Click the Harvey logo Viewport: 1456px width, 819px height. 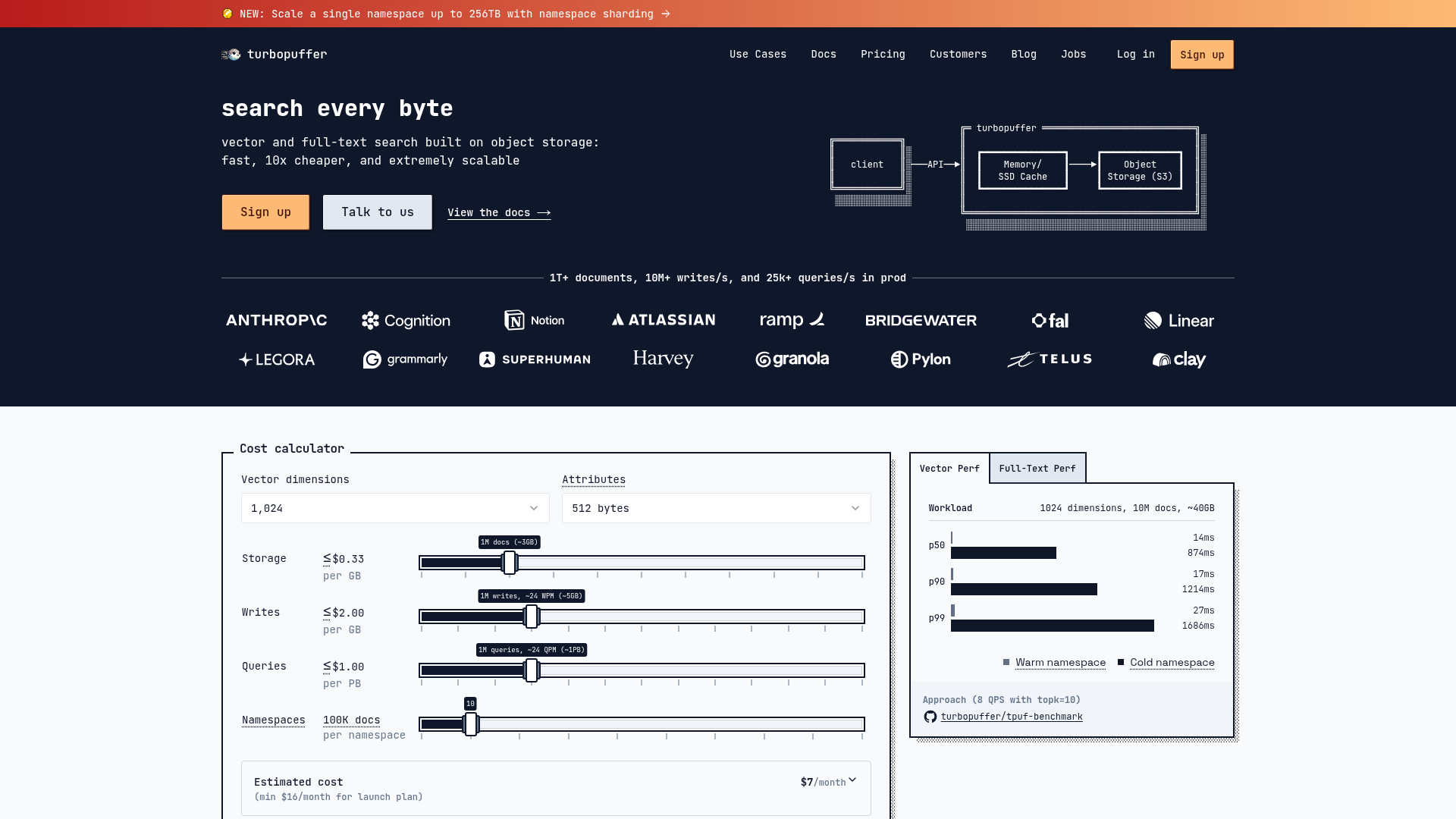[664, 359]
